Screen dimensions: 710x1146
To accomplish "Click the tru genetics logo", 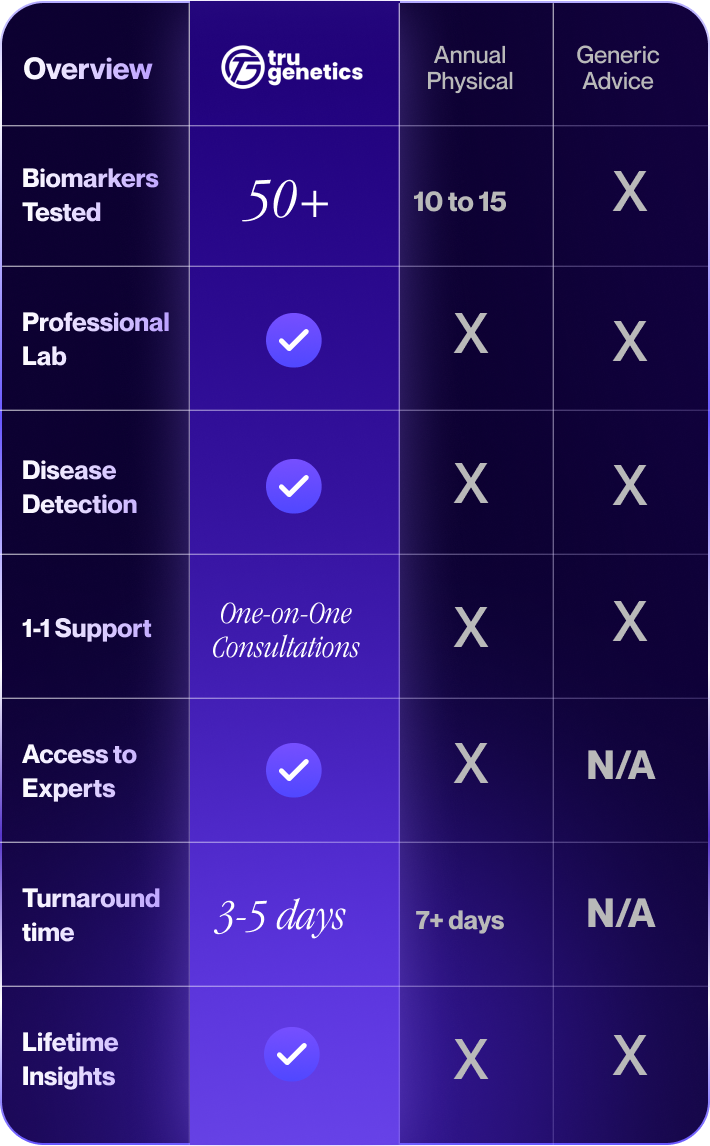I will tap(292, 67).
